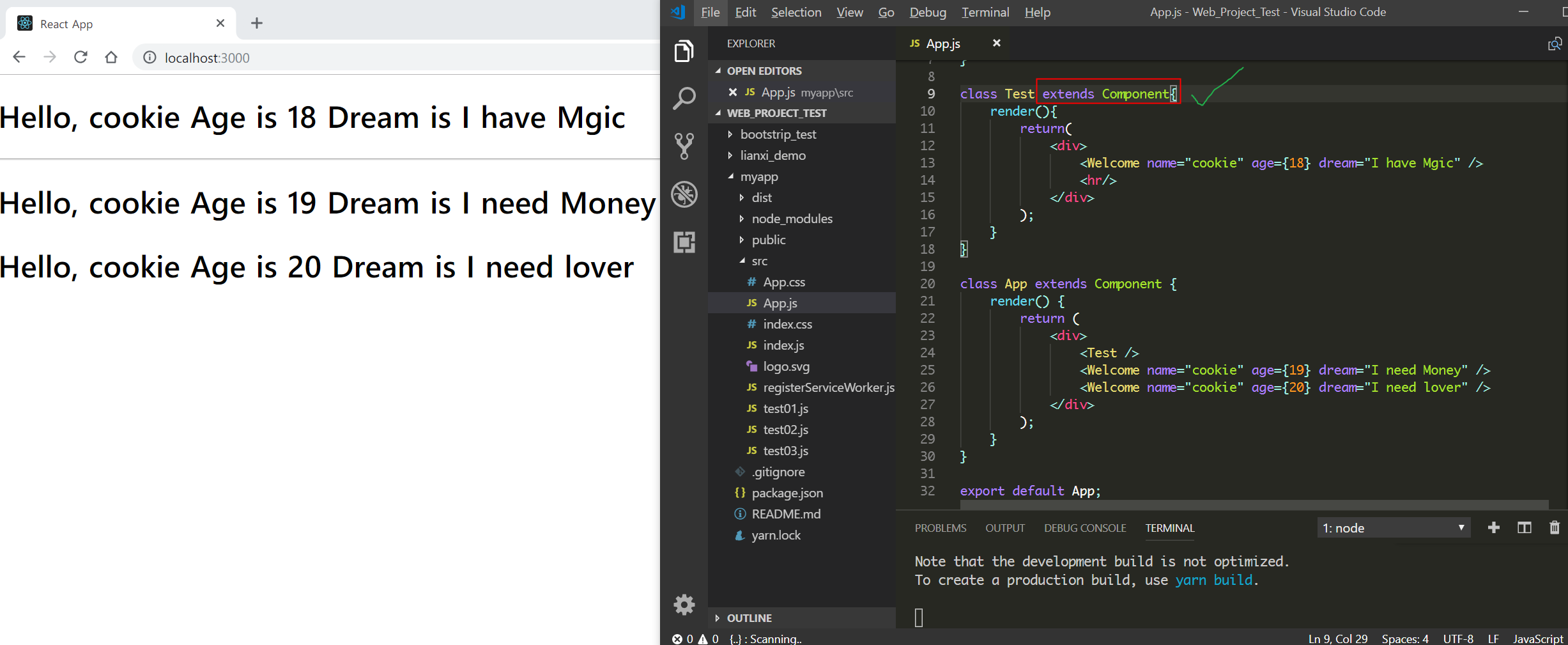This screenshot has width=1568, height=645.
Task: Expand the public folder
Action: pyautogui.click(x=802, y=240)
